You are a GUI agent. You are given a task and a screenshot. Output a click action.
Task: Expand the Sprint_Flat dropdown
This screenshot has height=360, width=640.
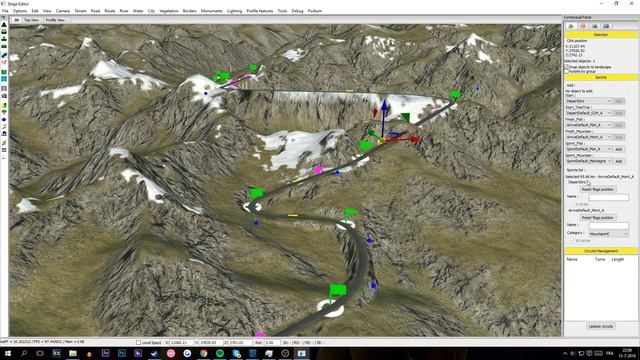point(588,149)
